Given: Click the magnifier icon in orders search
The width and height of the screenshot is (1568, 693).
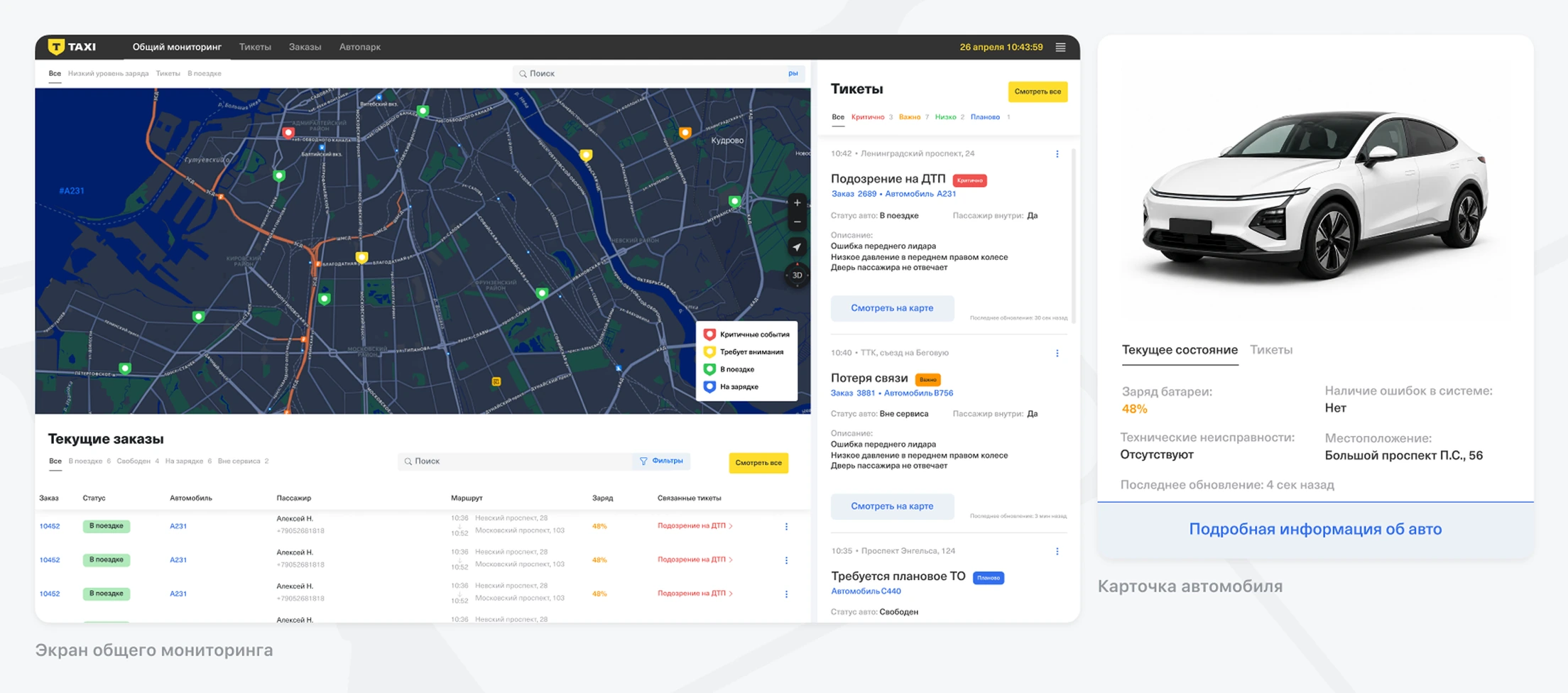Looking at the screenshot, I should click(x=408, y=462).
